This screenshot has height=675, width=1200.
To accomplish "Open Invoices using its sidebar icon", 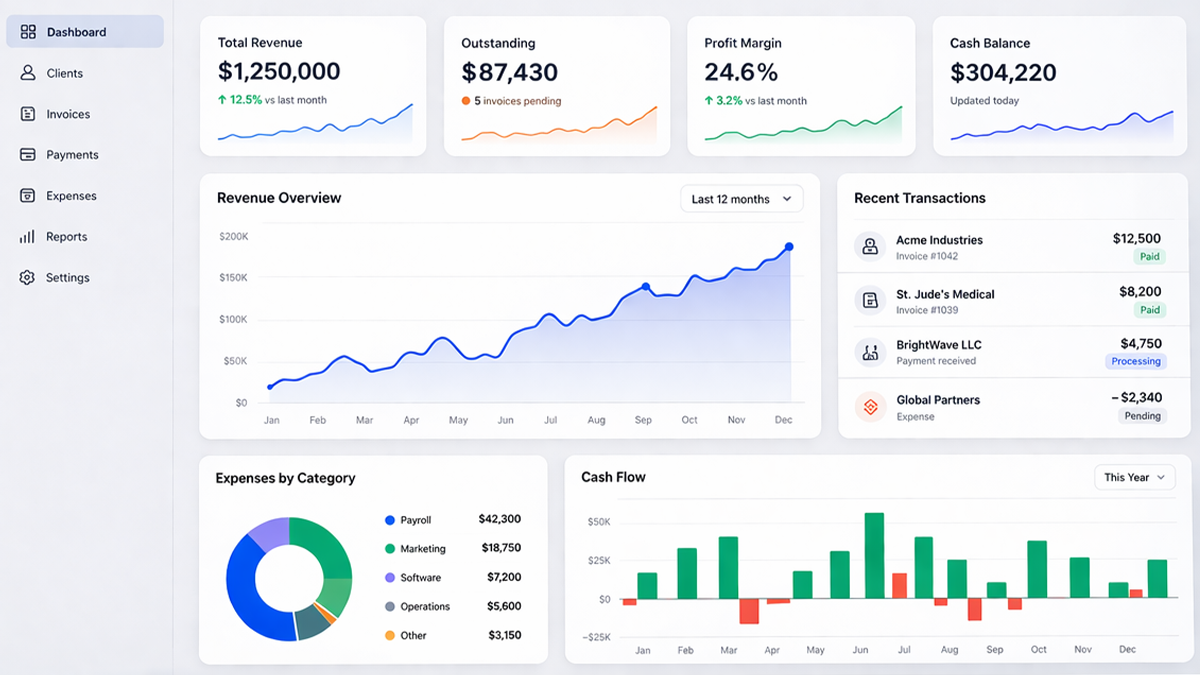I will pos(28,113).
